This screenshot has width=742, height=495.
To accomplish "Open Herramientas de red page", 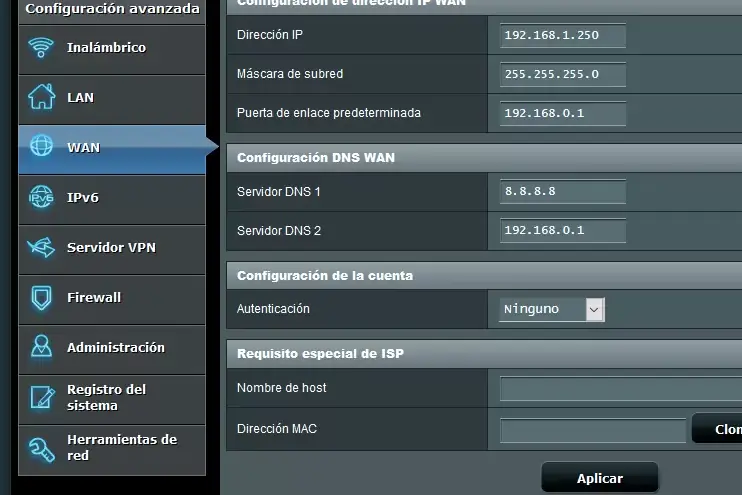I will coord(112,450).
